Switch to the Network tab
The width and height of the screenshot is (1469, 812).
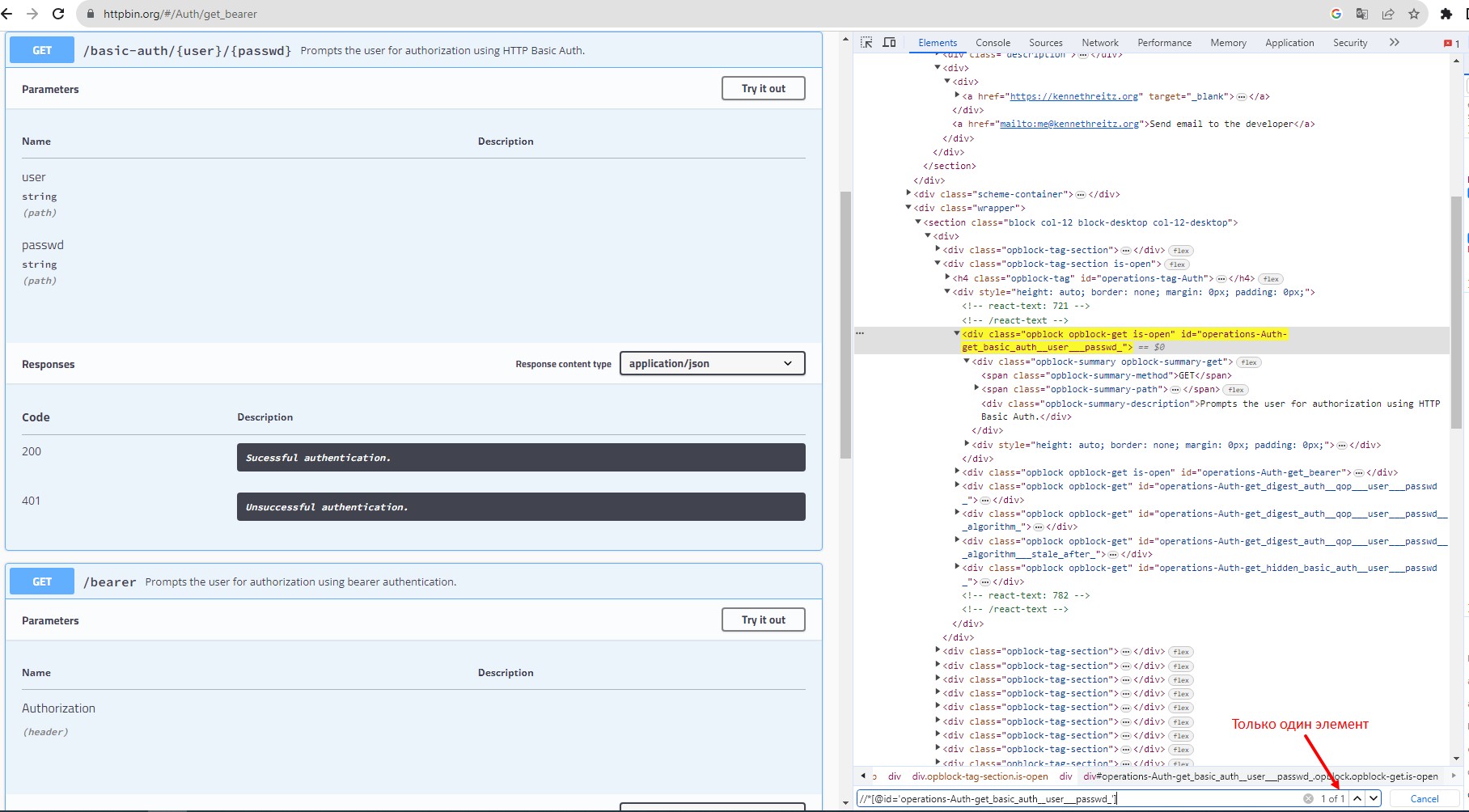coord(1099,43)
